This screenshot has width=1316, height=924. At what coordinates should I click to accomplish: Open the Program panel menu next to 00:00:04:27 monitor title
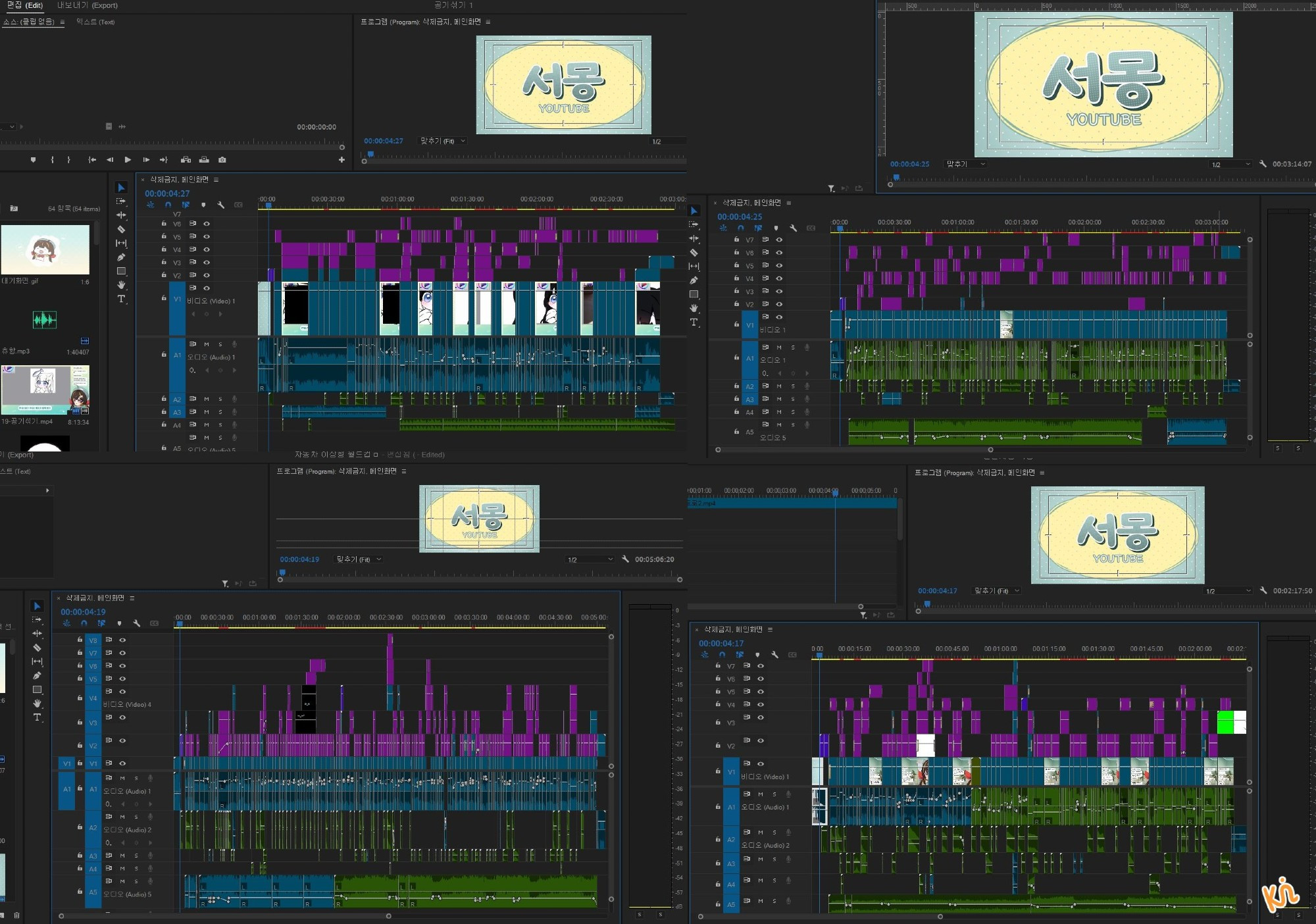(488, 22)
